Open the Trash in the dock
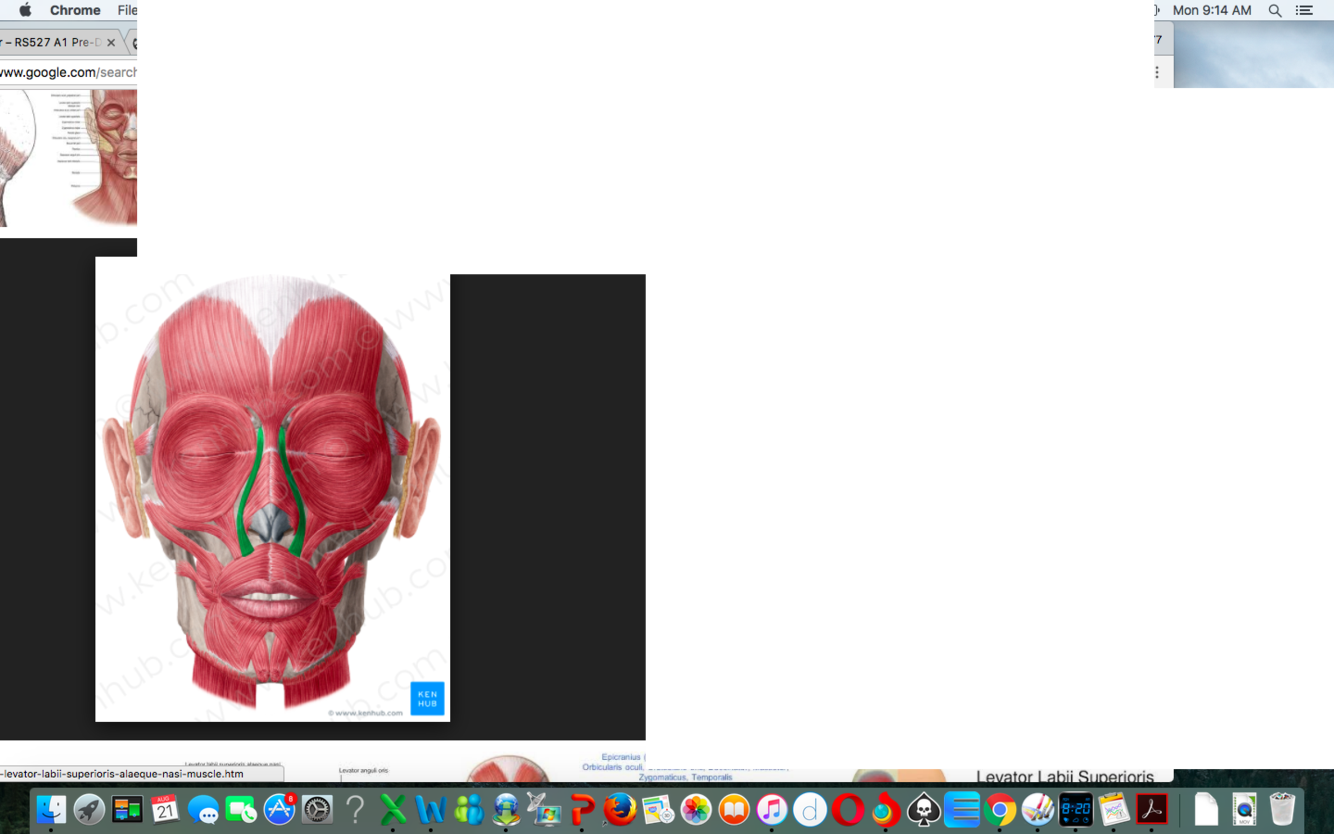This screenshot has height=834, width=1334. (1282, 809)
